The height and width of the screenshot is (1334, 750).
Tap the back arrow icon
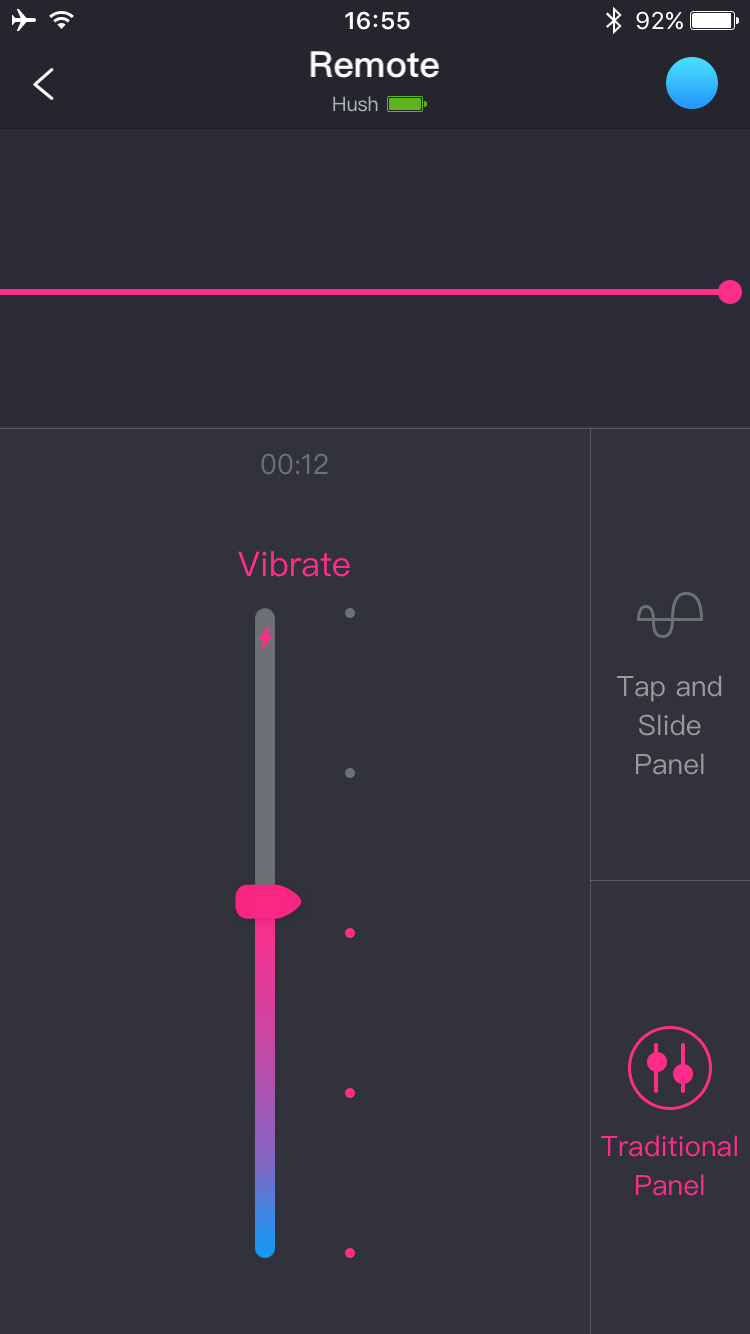[x=44, y=84]
